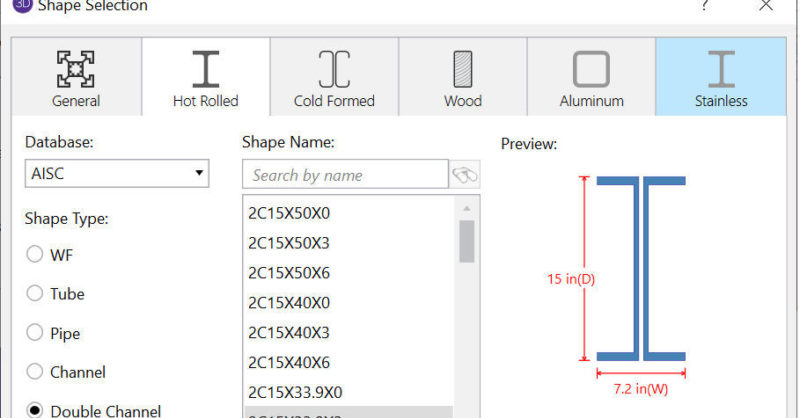This screenshot has height=418, width=800.
Task: Choose 2C15X40X6 in the shape list
Action: tap(289, 362)
